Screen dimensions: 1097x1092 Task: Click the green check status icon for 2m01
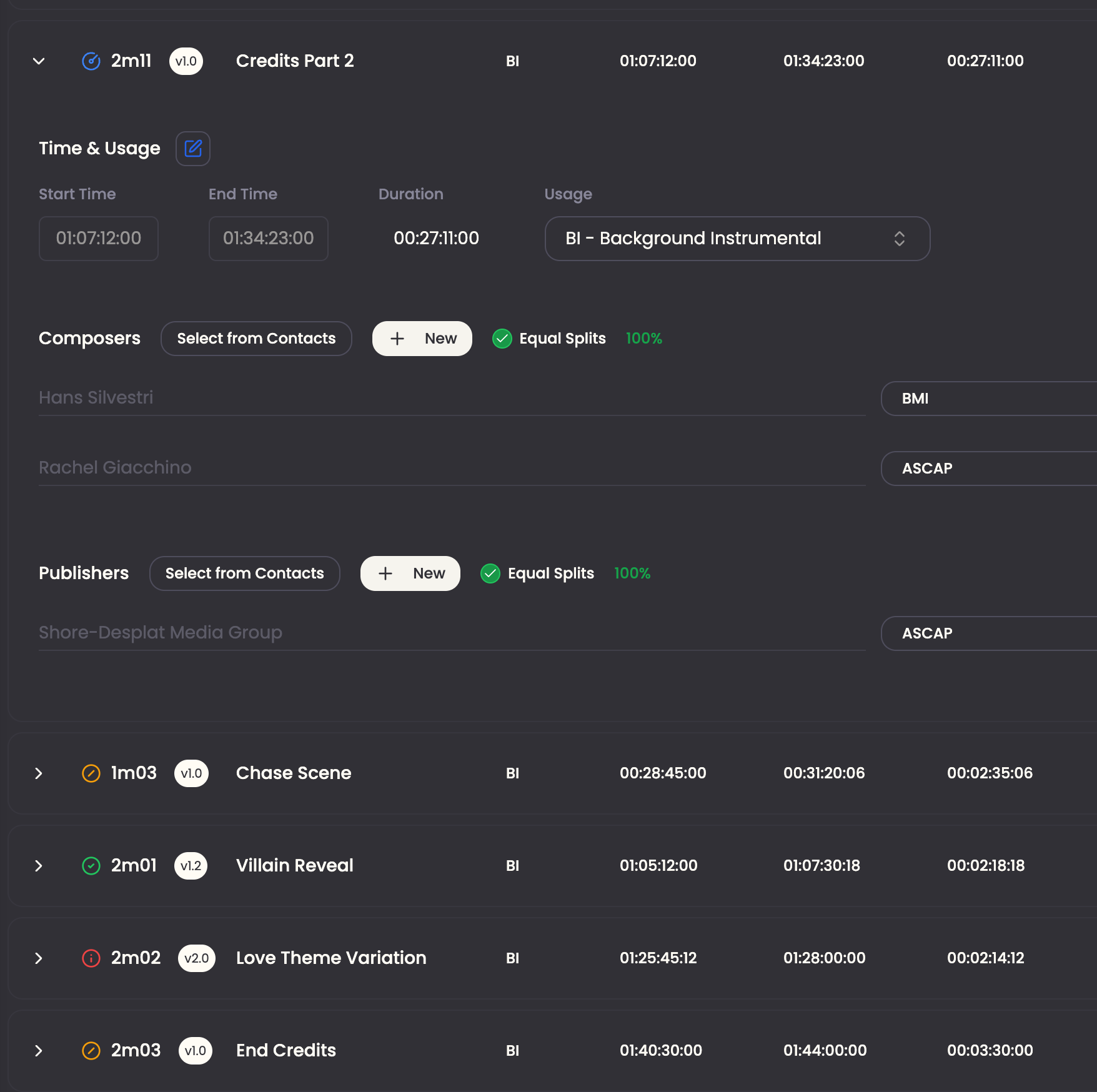point(91,866)
